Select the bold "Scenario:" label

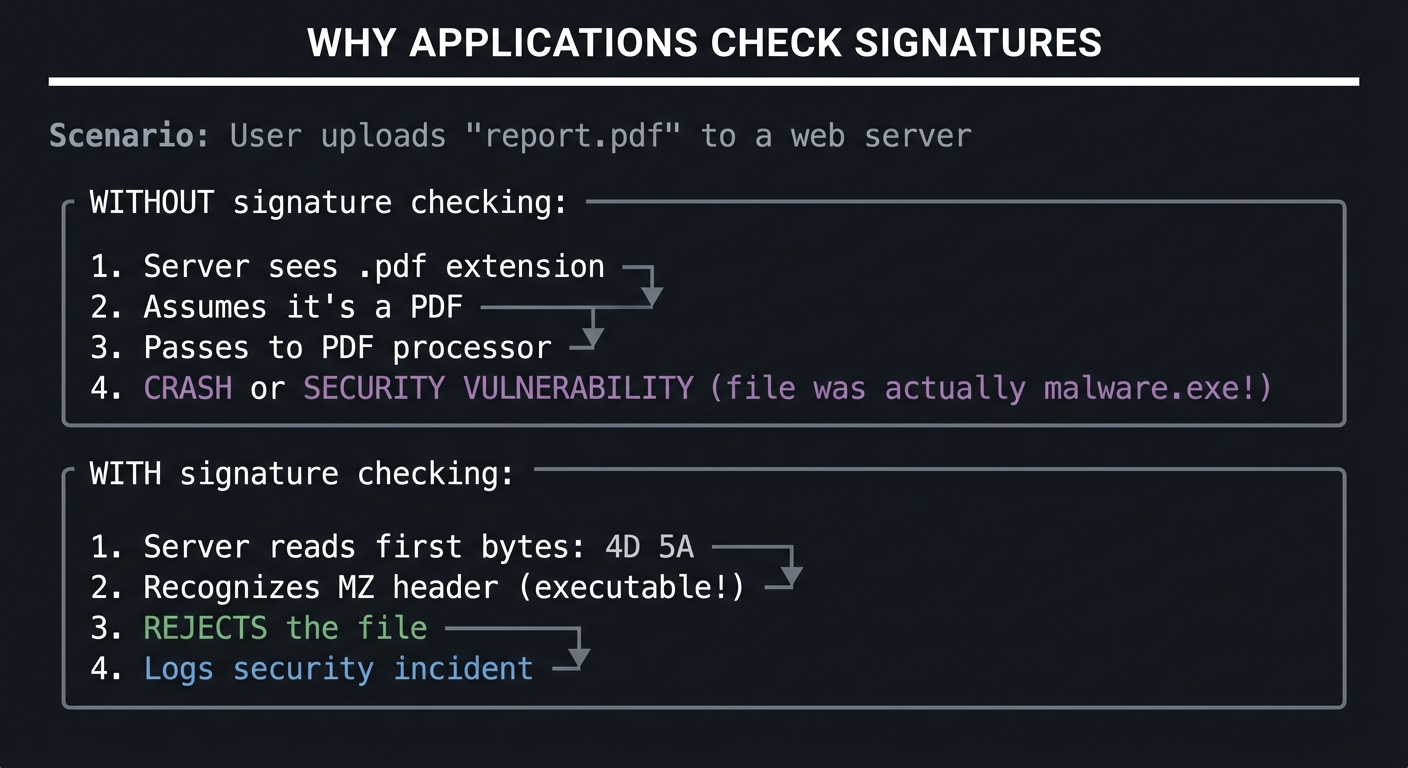click(130, 136)
